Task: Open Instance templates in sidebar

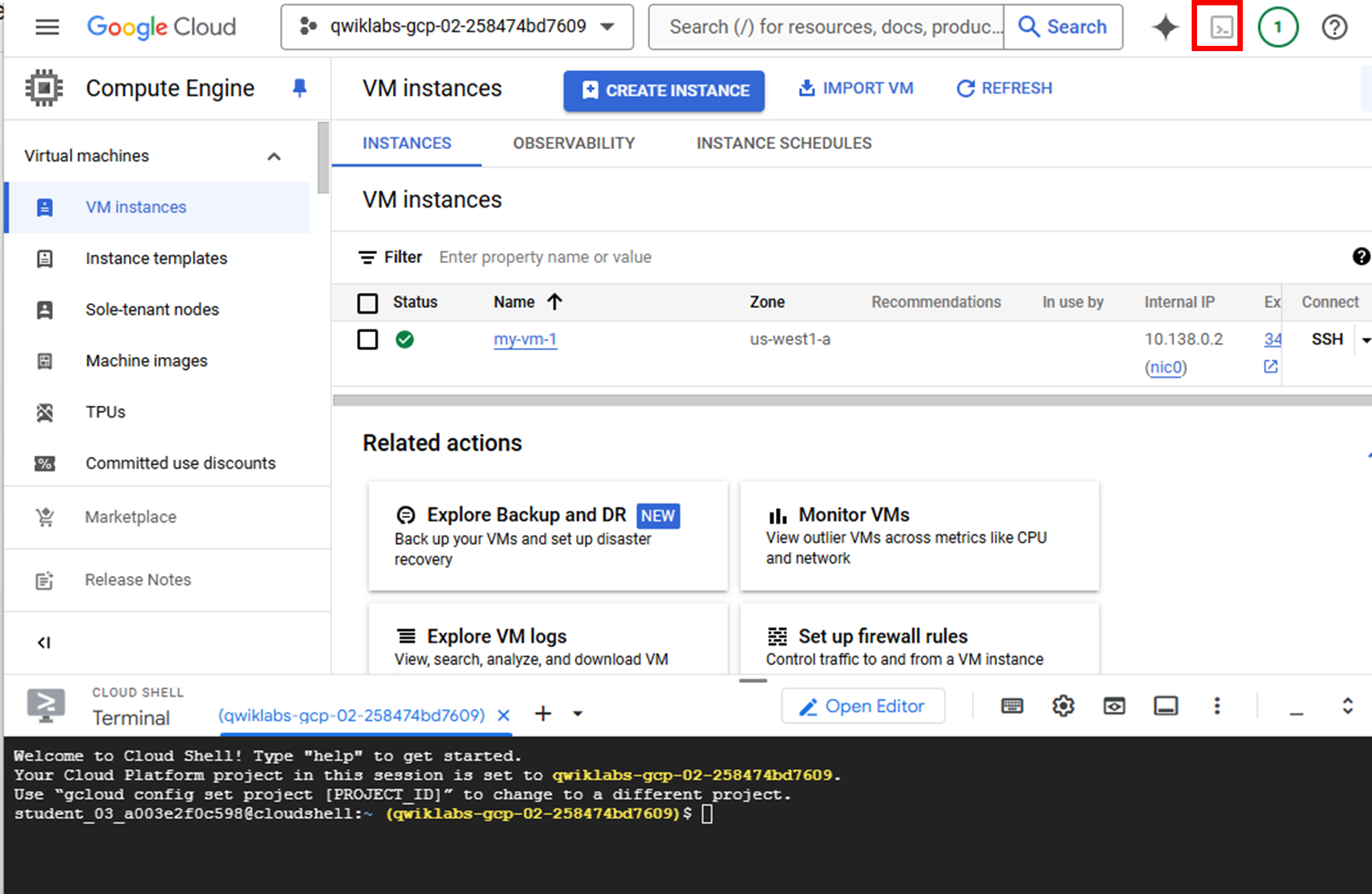Action: pos(158,259)
